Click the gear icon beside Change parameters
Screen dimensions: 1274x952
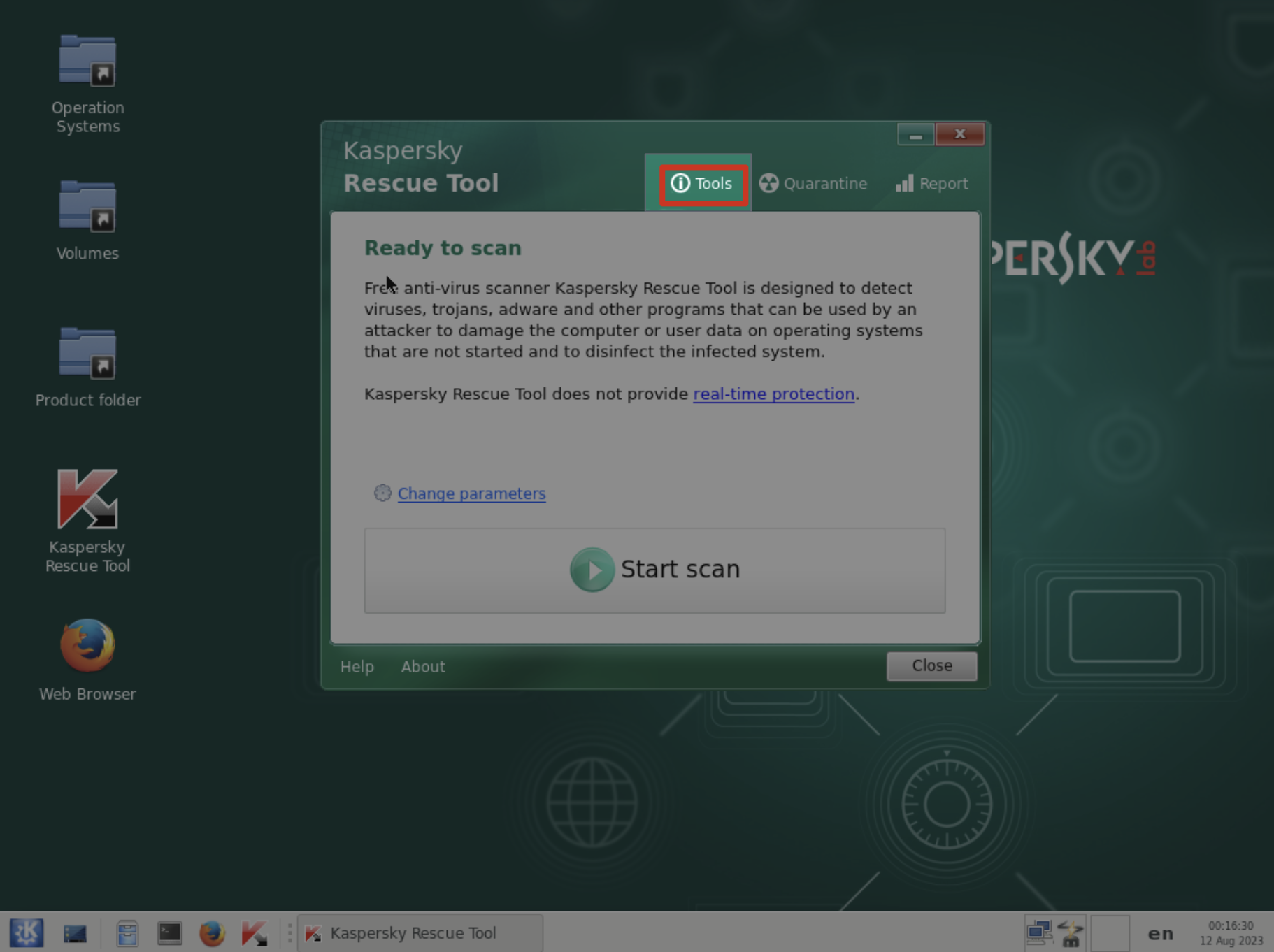[x=382, y=493]
